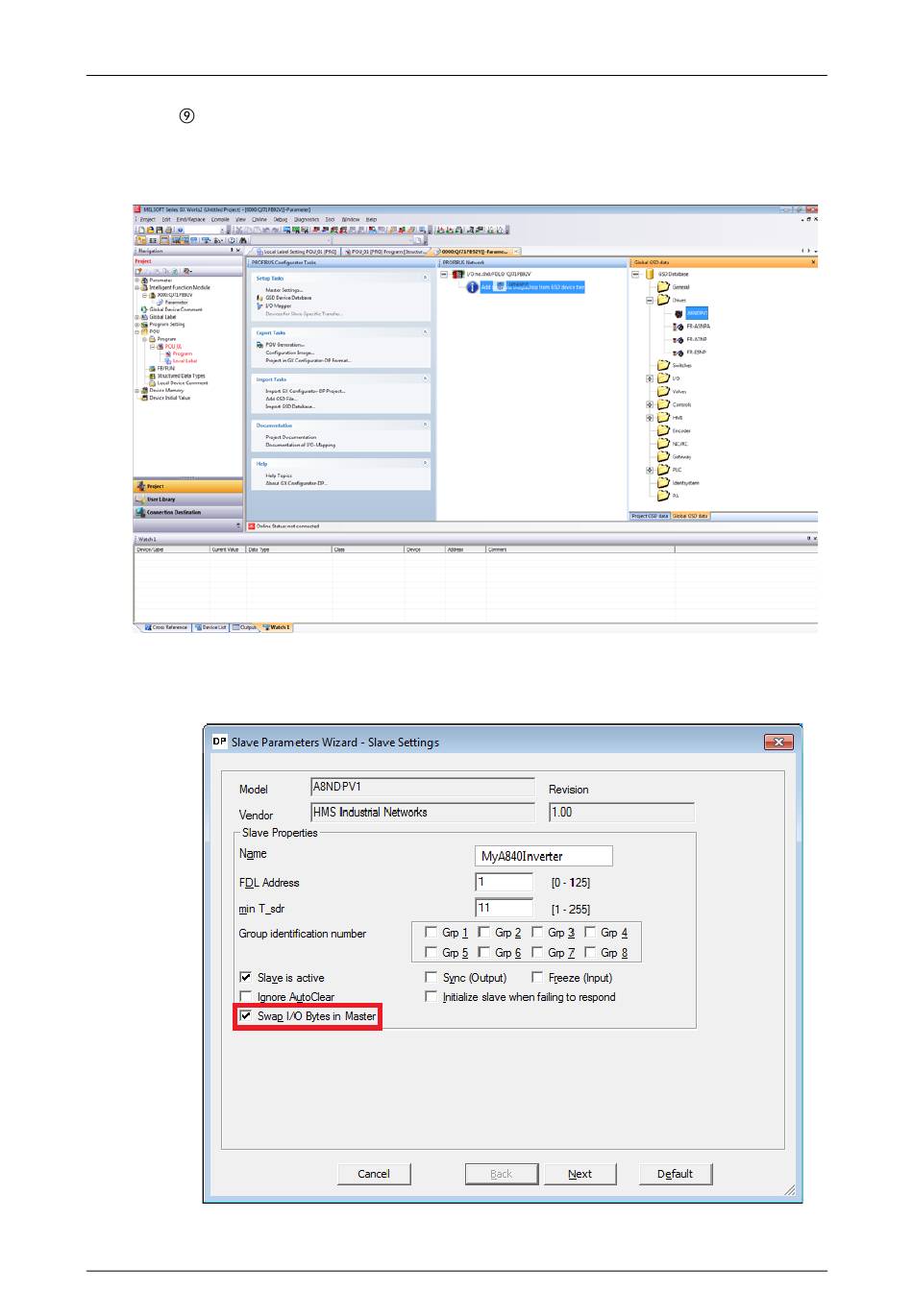This screenshot has height=1316, width=913.
Task: Select the FR-A5NPA drive device icon
Action: pyautogui.click(x=679, y=327)
